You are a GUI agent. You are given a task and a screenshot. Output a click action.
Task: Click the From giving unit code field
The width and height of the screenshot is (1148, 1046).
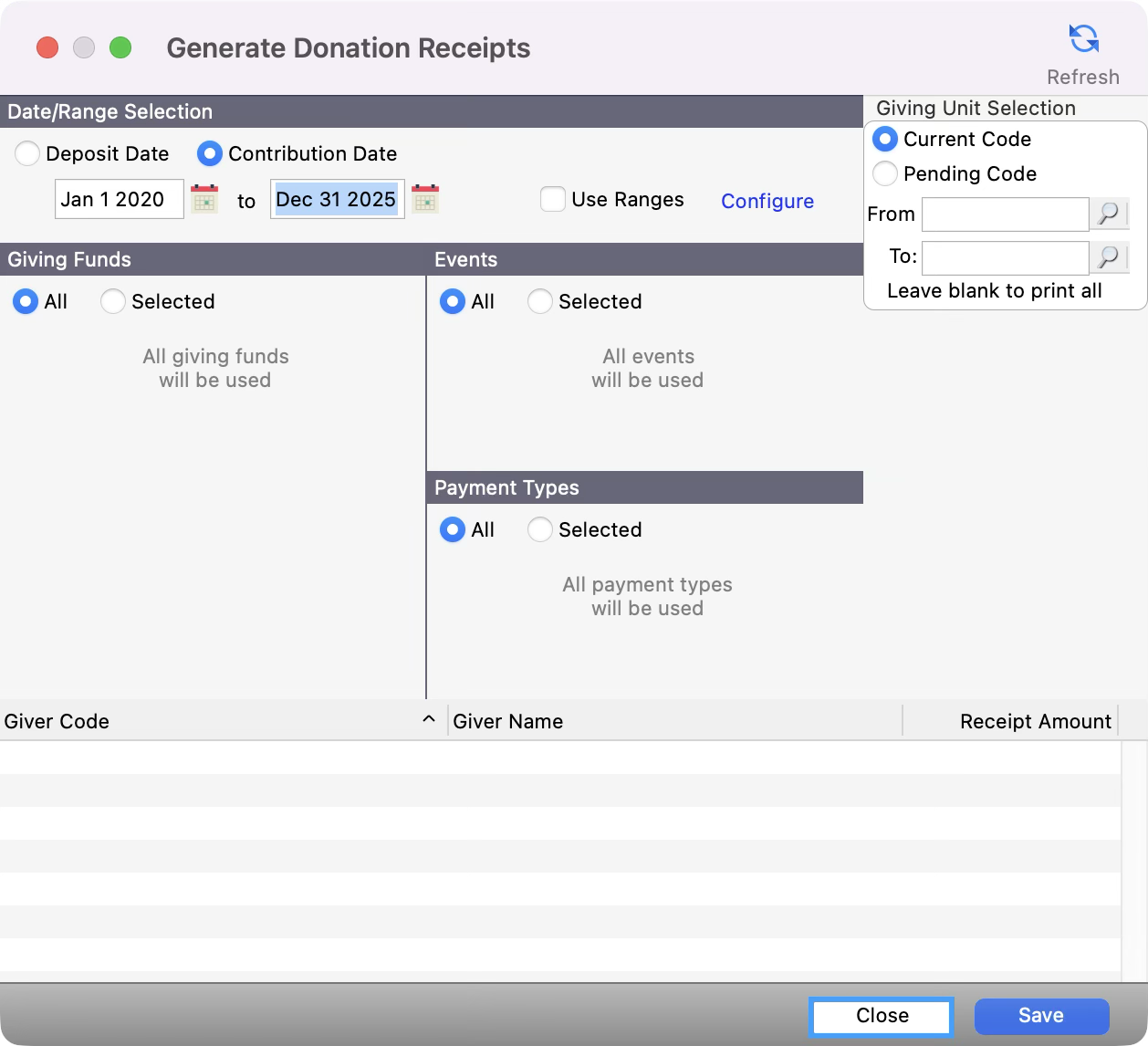coord(1006,214)
